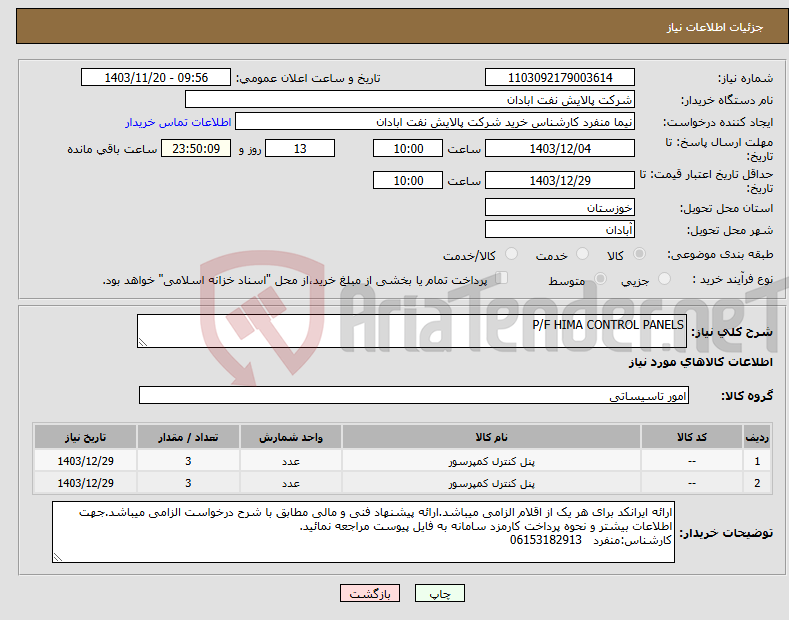Select the خدمت radio button

coord(582,254)
